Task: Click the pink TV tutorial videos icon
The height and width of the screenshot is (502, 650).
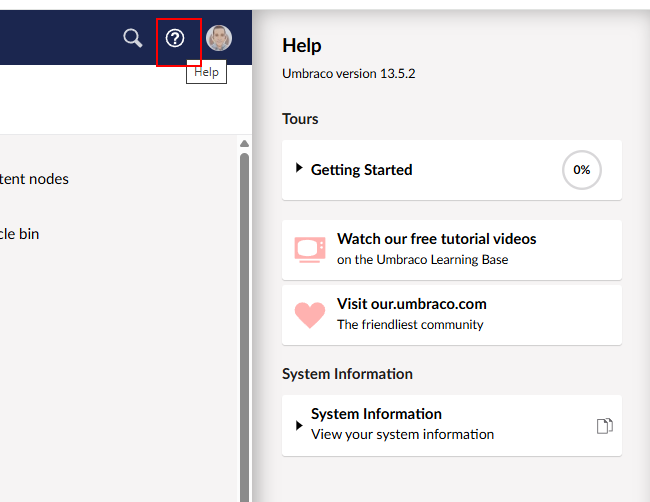Action: coord(310,250)
